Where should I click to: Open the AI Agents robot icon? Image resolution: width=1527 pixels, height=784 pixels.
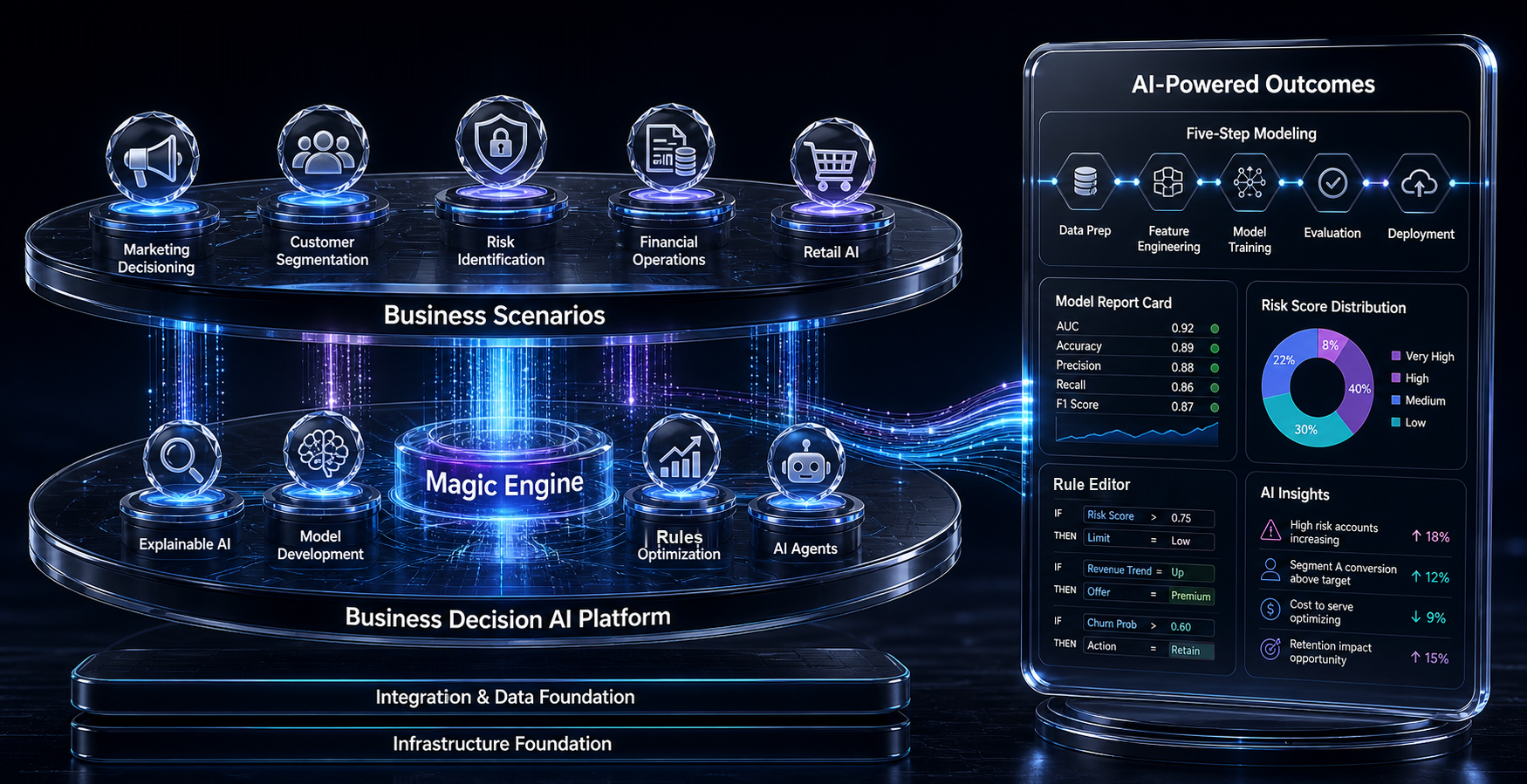805,465
